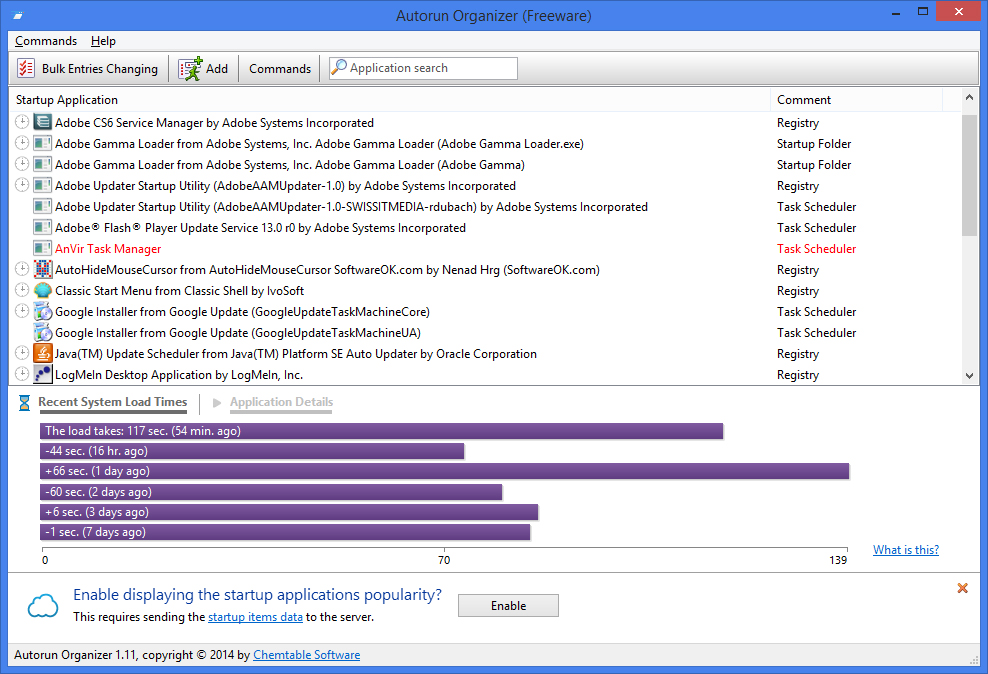Click the GoogleUpdateTaskMachineCore installer icon
The height and width of the screenshot is (674, 988).
click(42, 312)
